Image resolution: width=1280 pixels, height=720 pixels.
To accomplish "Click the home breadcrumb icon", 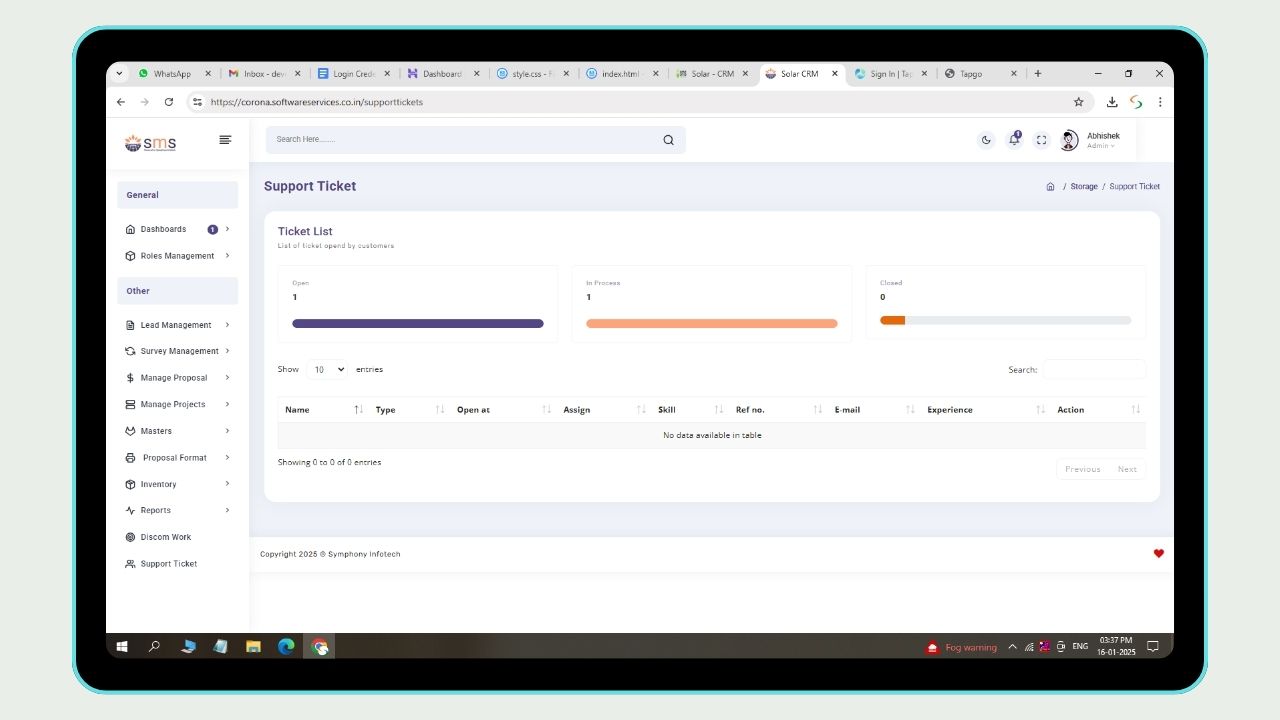I will click(x=1050, y=187).
